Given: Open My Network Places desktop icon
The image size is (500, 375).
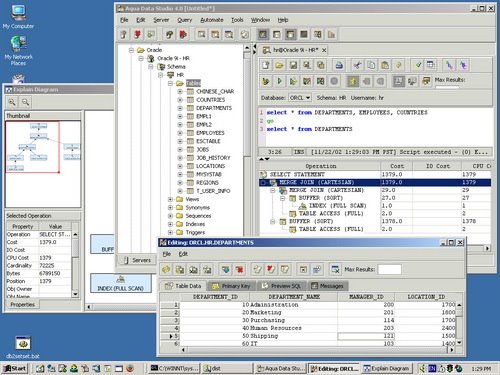Looking at the screenshot, I should [18, 51].
